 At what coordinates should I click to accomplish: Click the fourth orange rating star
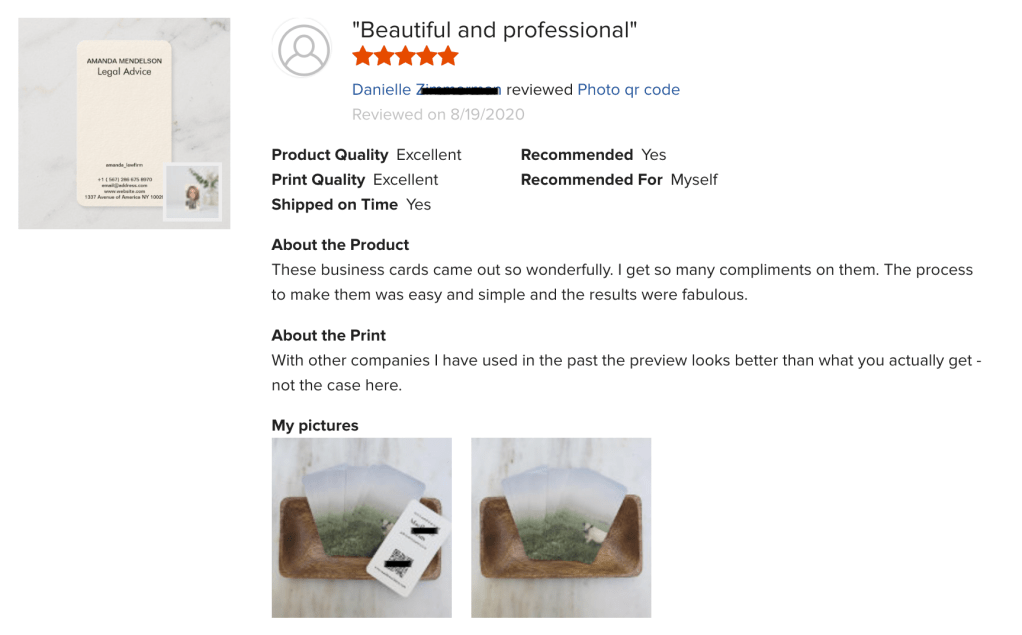click(x=427, y=56)
